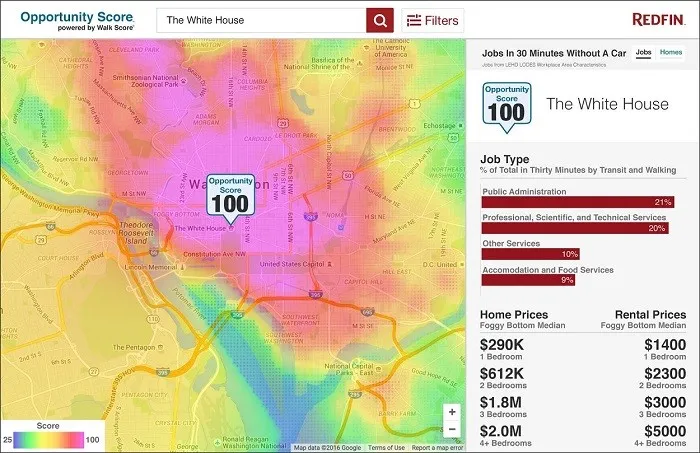The height and width of the screenshot is (453, 700).
Task: Click Report a map error link
Action: [x=437, y=448]
